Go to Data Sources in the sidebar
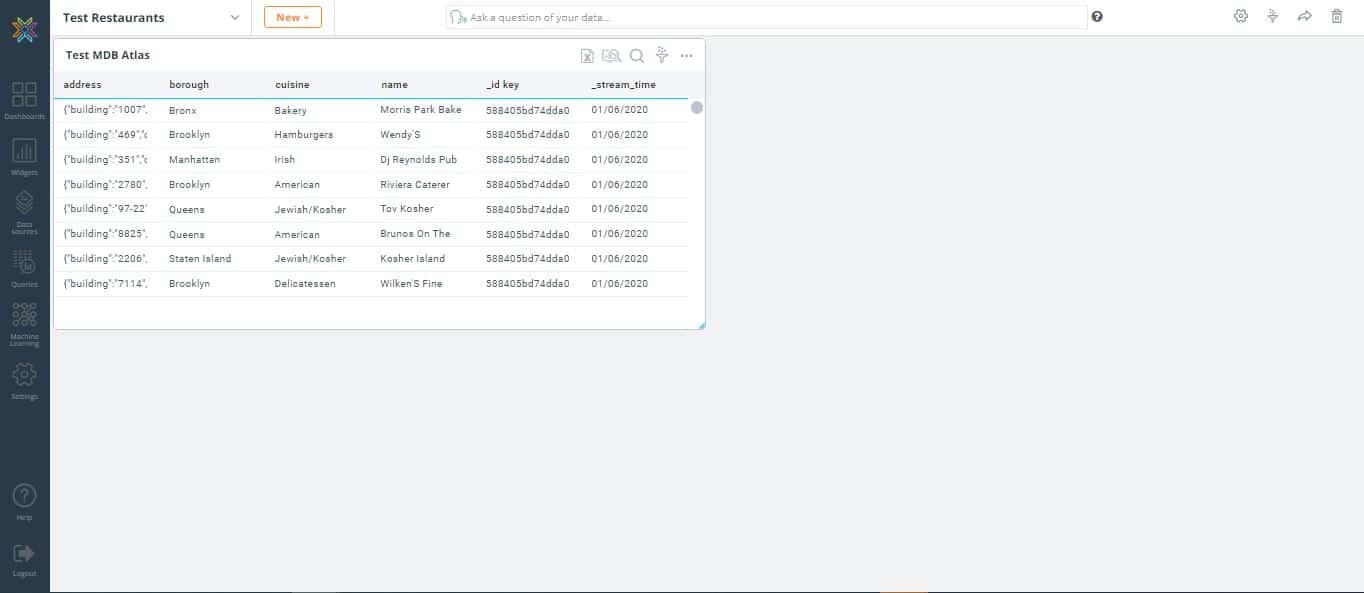This screenshot has height=593, width=1364. (x=24, y=212)
